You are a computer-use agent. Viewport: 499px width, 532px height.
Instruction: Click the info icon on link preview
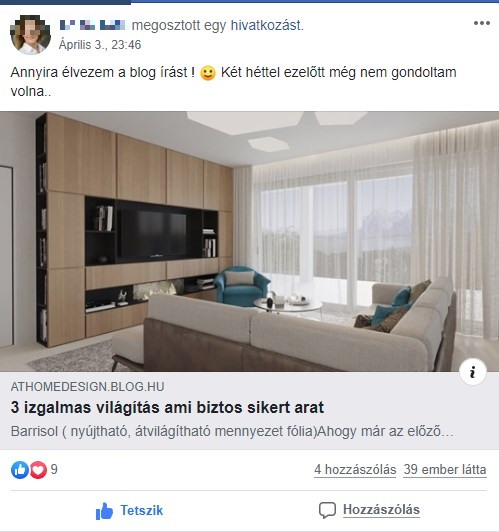point(473,372)
